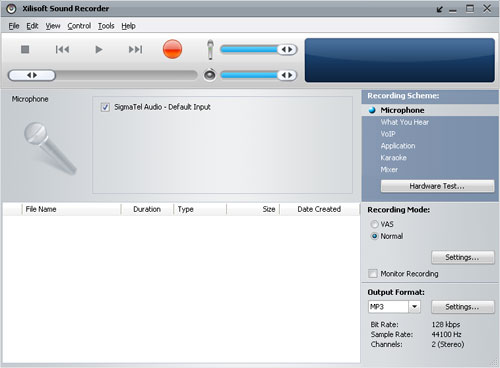Image resolution: width=500 pixels, height=368 pixels.
Task: Click the large microphone illustration
Action: (x=50, y=148)
